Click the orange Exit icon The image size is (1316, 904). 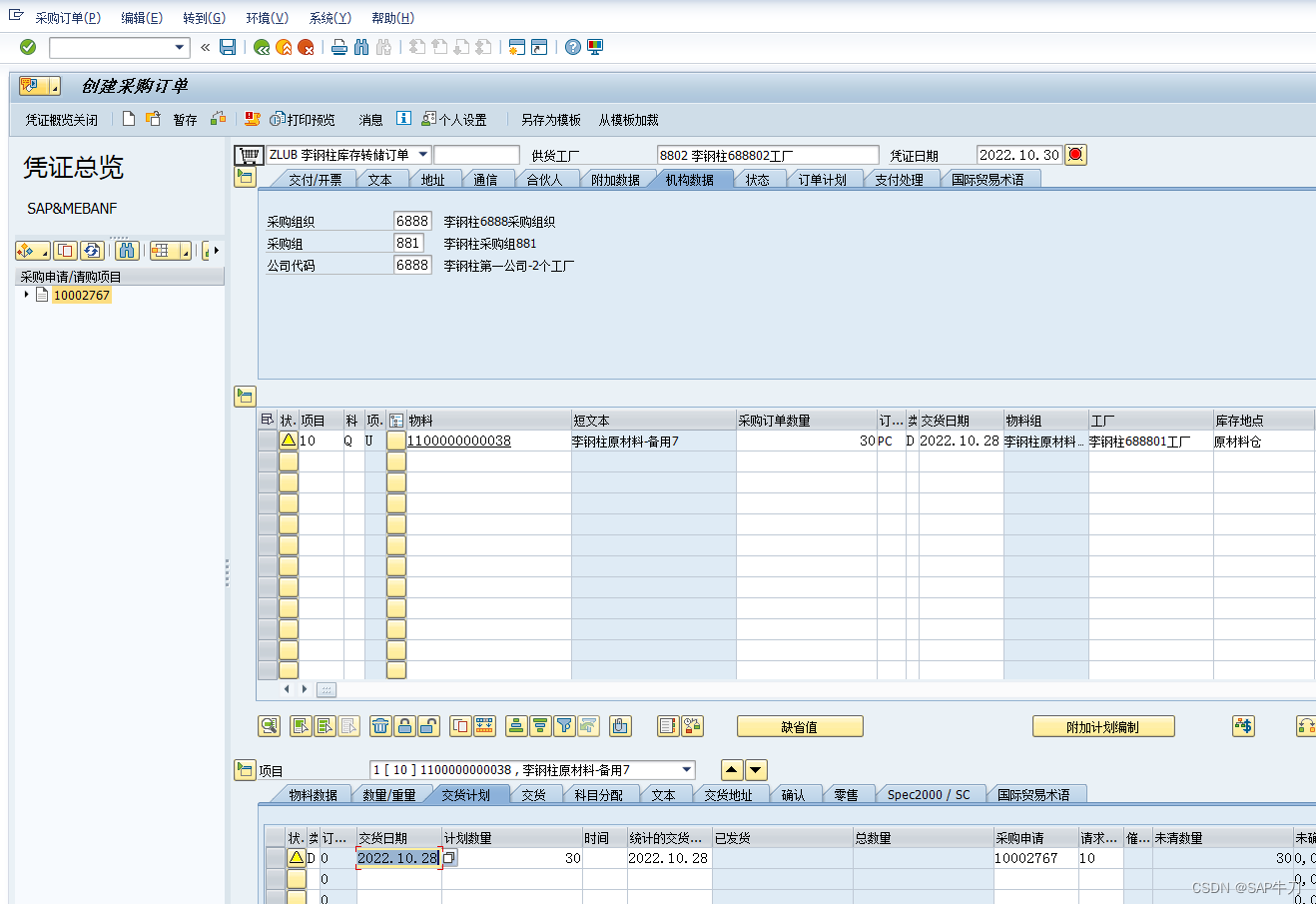(284, 47)
